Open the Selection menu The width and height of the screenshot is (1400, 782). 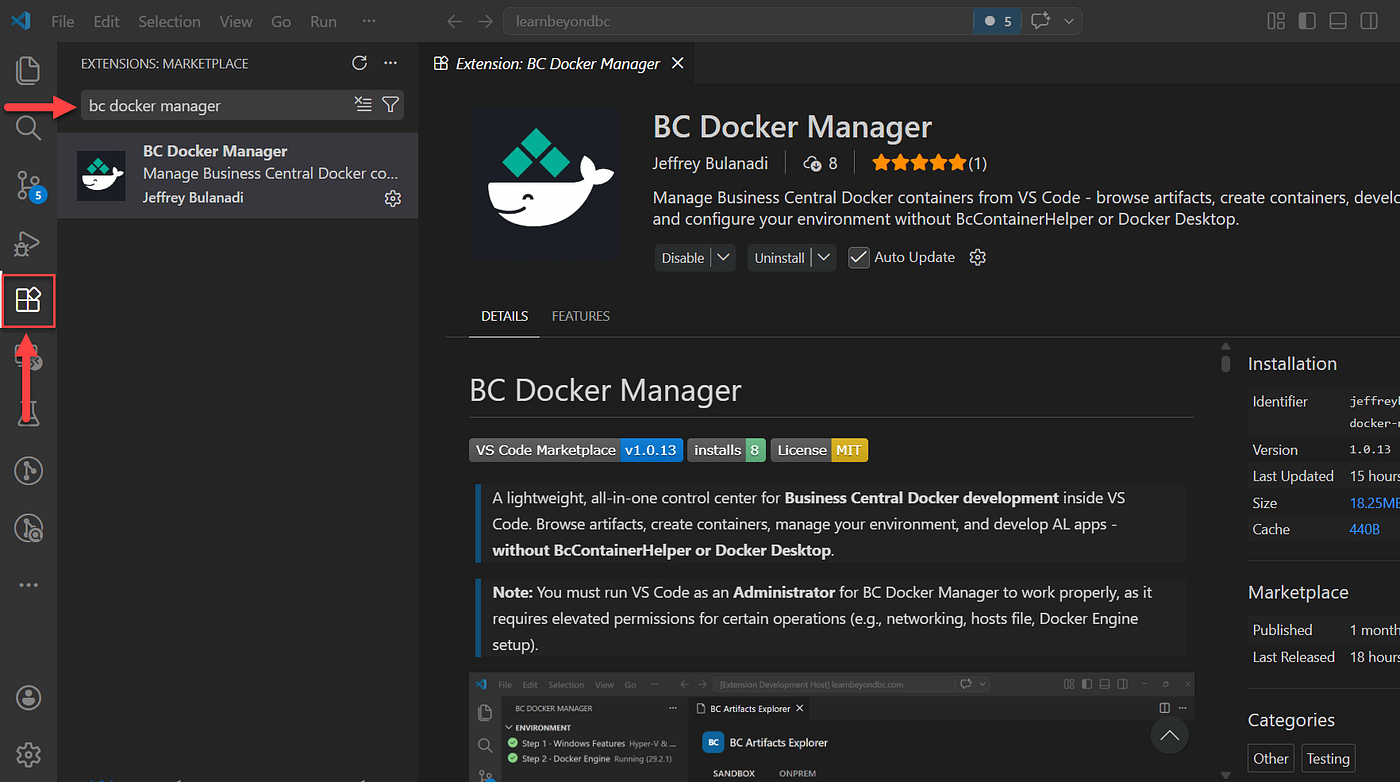coord(169,21)
